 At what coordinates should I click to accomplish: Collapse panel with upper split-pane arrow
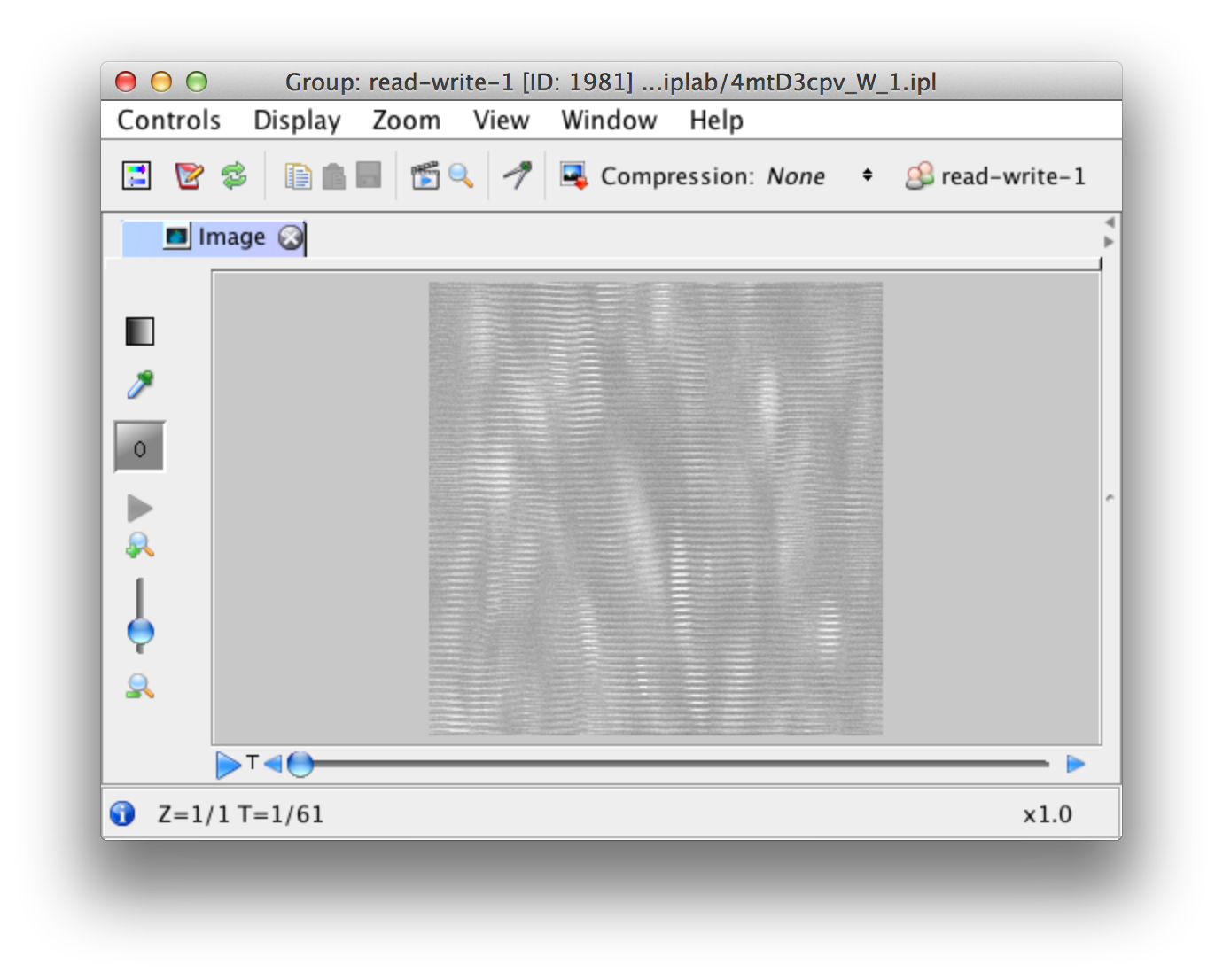click(1110, 222)
